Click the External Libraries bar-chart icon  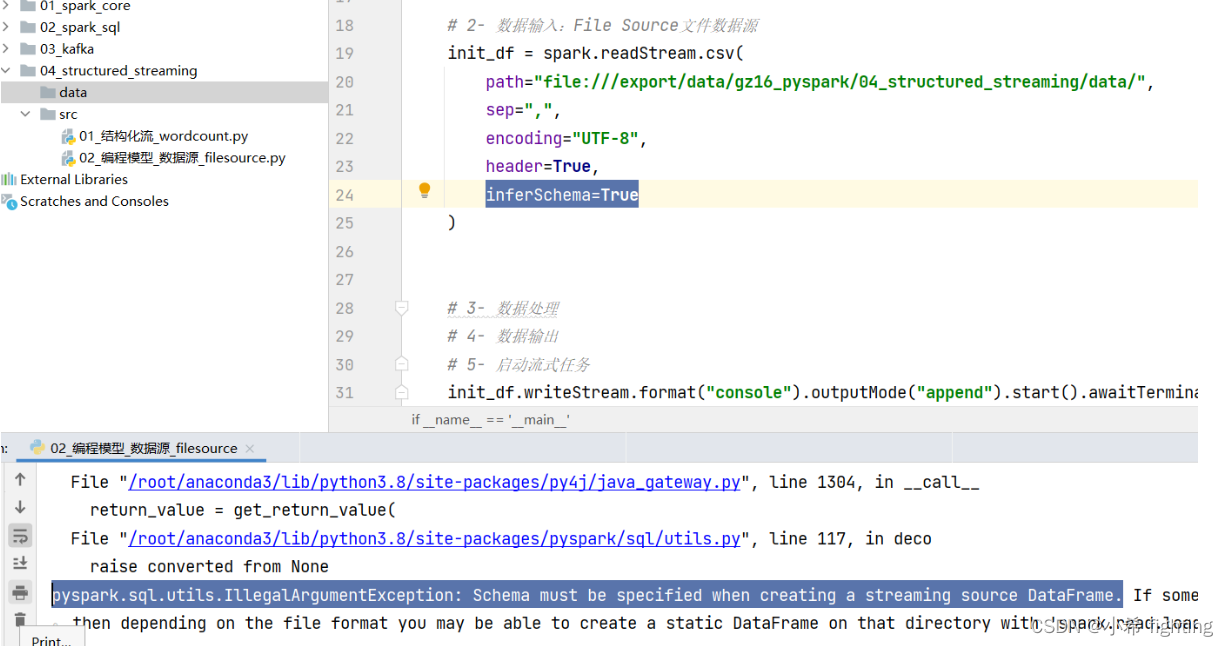pyautogui.click(x=9, y=180)
